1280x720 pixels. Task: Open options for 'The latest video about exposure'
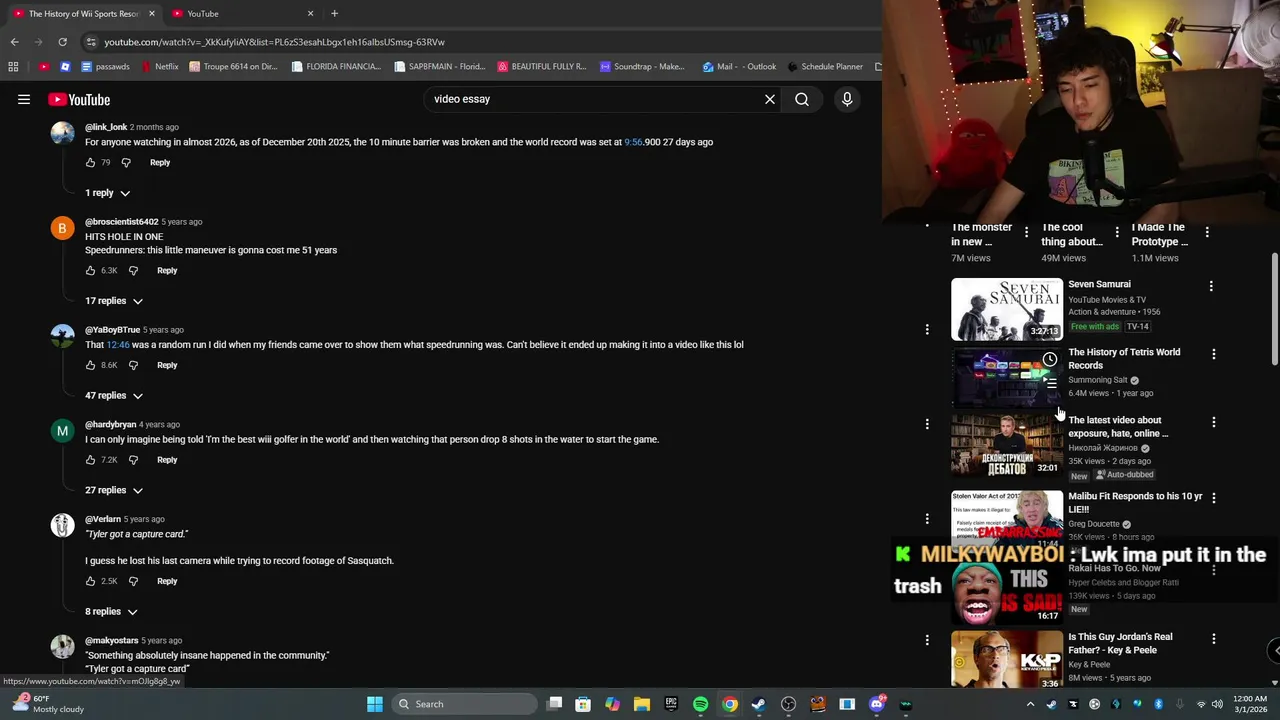pos(1214,422)
